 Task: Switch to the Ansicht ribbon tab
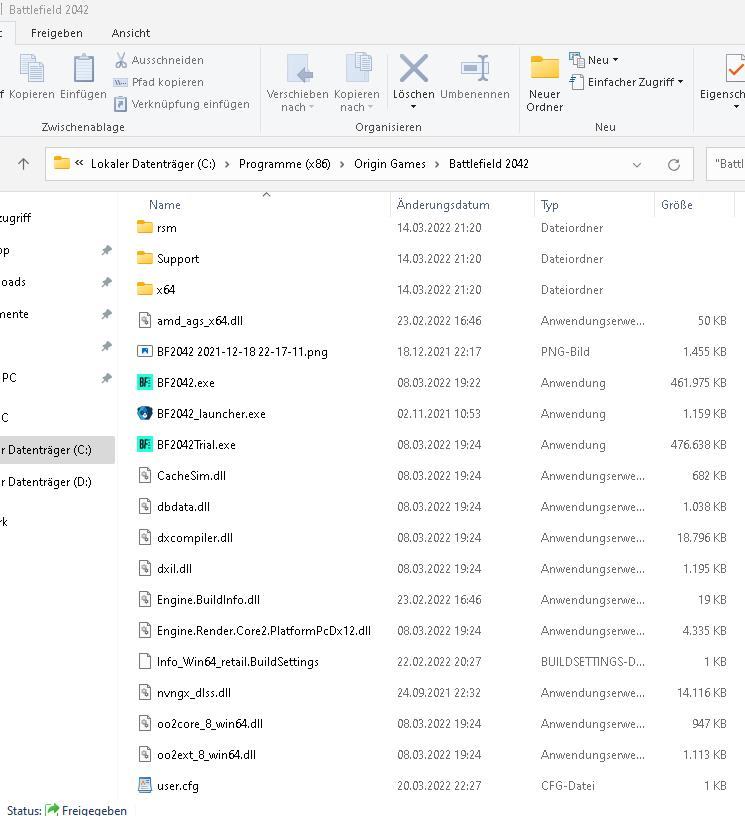tap(131, 33)
